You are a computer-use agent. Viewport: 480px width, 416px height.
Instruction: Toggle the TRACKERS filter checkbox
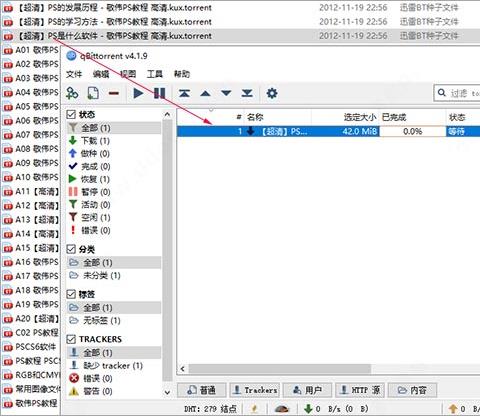click(71, 339)
